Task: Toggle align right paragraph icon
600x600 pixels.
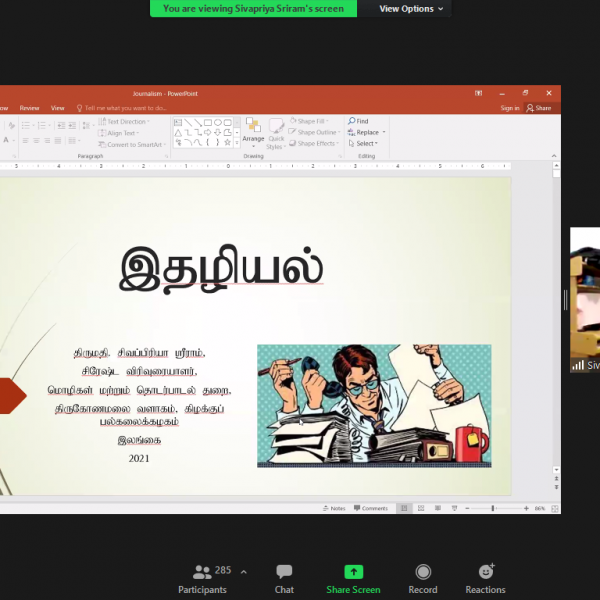Action: [47, 141]
